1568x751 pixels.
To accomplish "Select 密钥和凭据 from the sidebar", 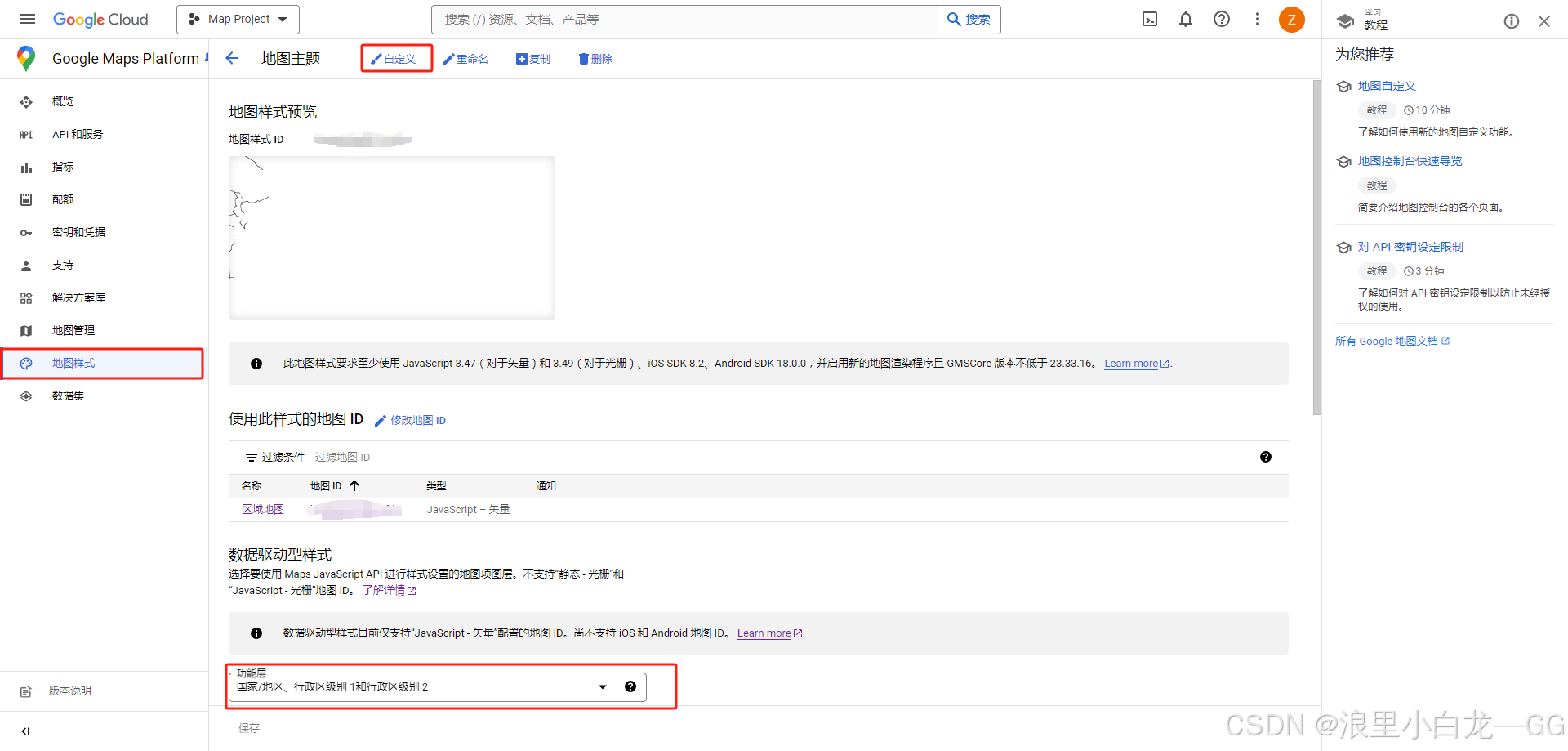I will pos(78,232).
